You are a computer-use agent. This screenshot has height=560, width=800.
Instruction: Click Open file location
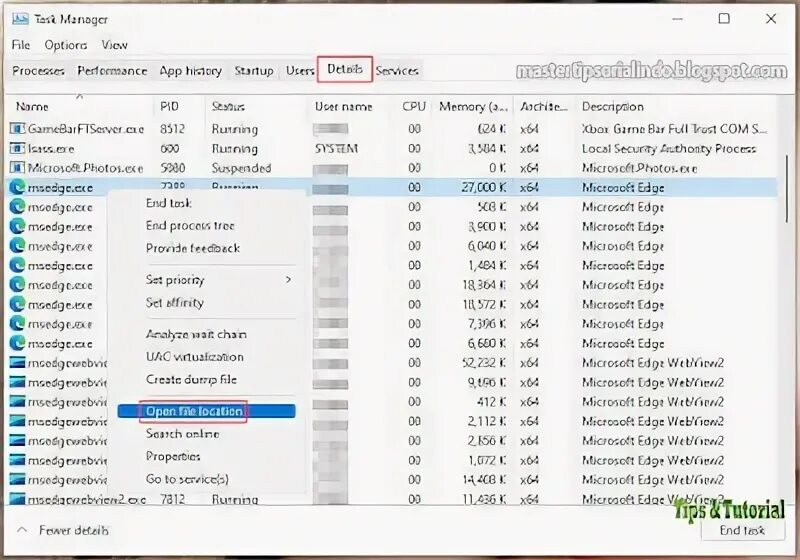tap(206, 411)
